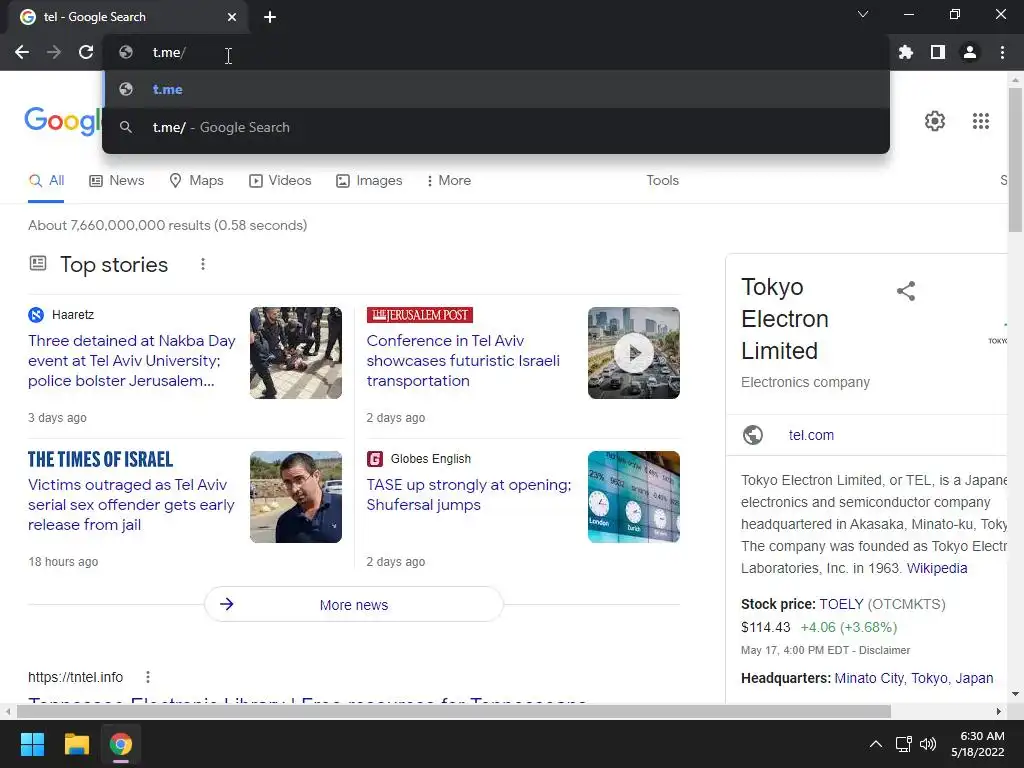Open search Tools
1024x768 pixels.
[x=662, y=180]
